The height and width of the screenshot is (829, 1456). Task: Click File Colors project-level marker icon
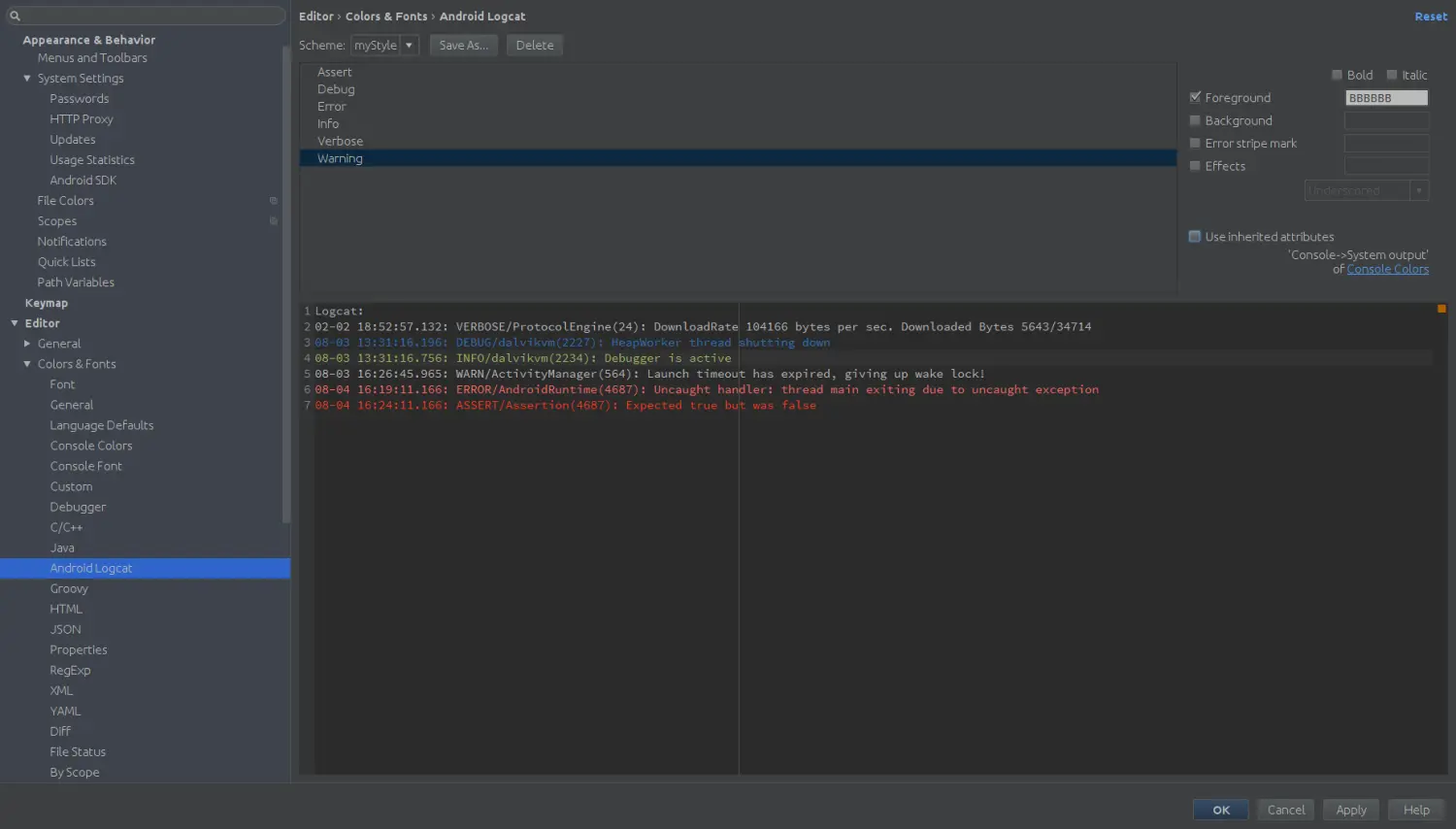pos(274,201)
